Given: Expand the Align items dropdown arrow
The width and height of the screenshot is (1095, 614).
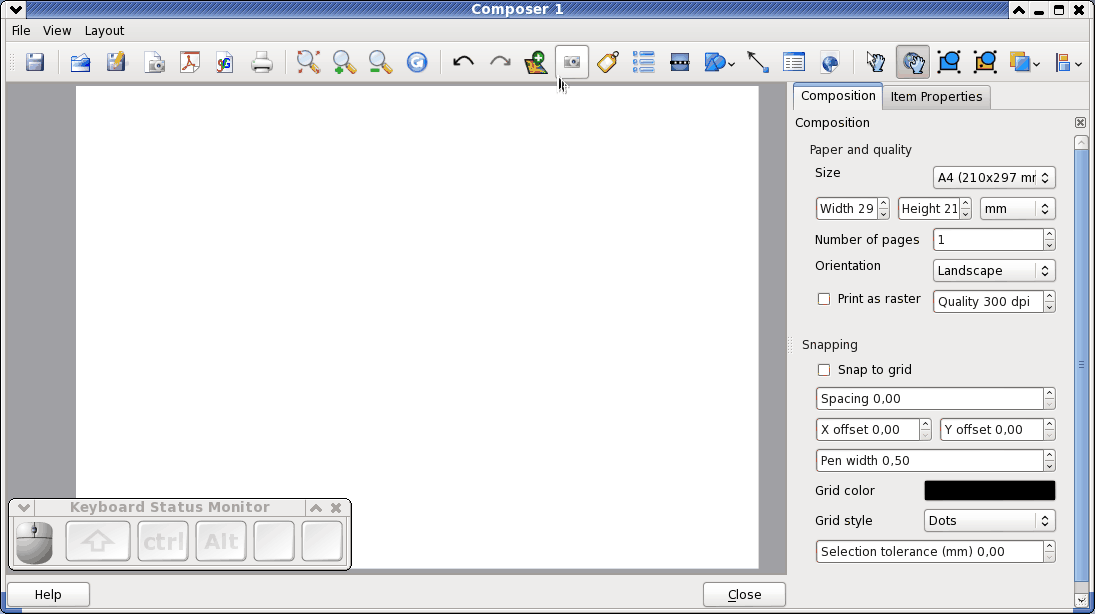Looking at the screenshot, I should [1079, 64].
